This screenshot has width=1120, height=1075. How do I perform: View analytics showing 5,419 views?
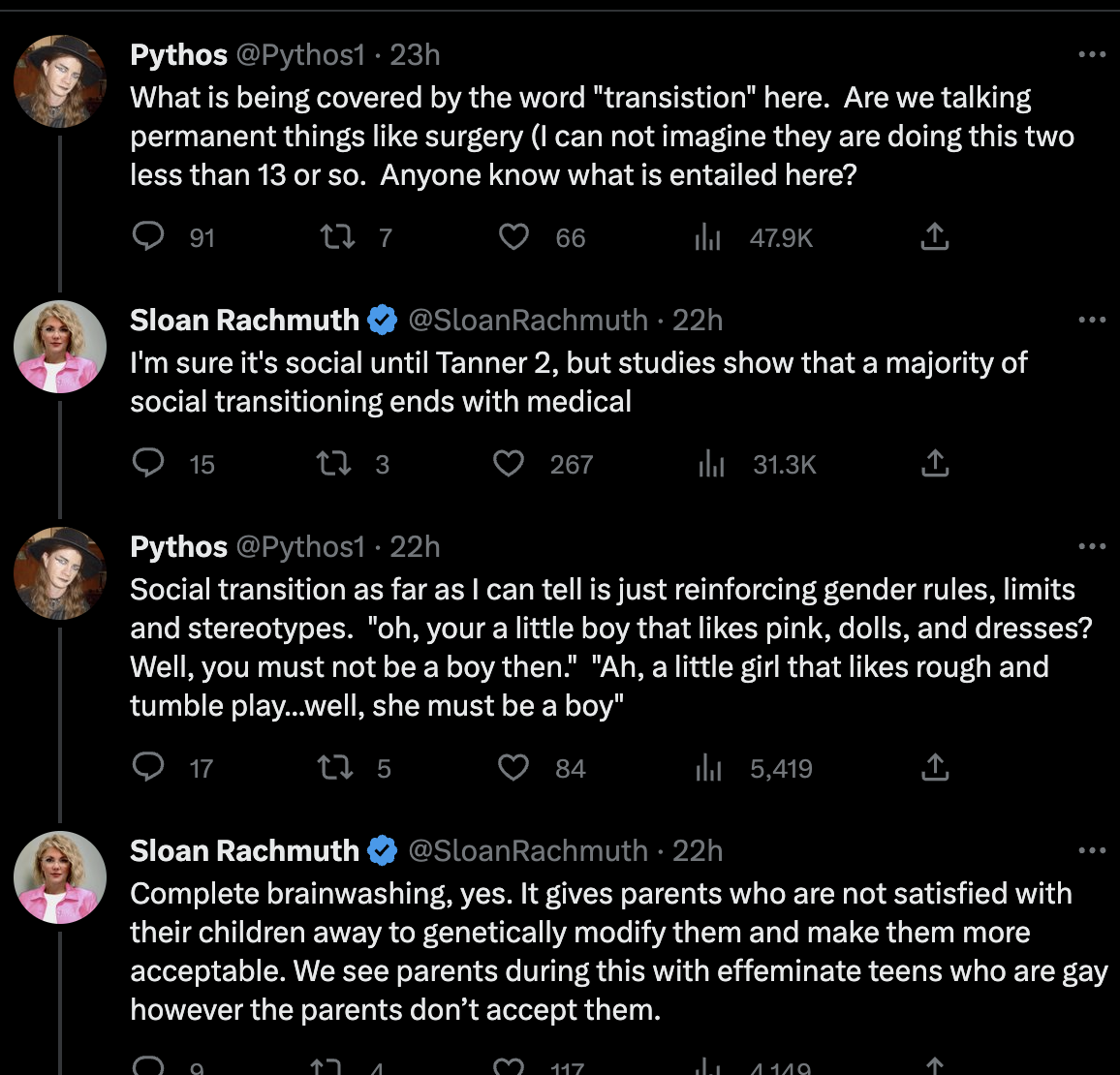point(708,768)
